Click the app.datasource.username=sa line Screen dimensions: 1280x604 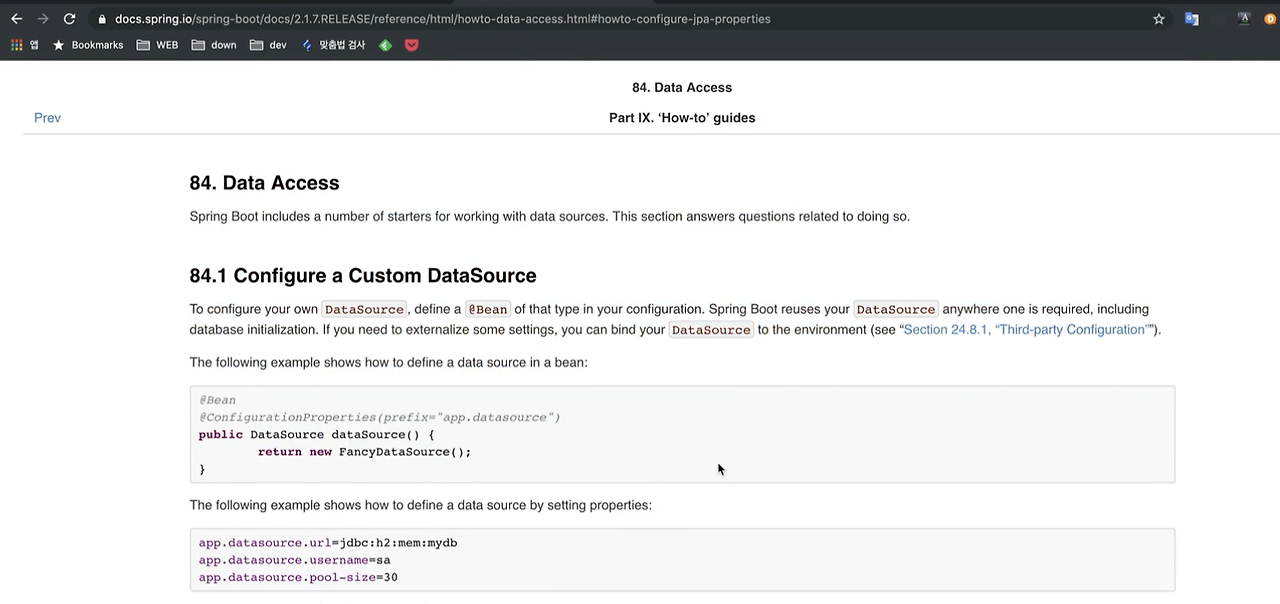click(295, 560)
